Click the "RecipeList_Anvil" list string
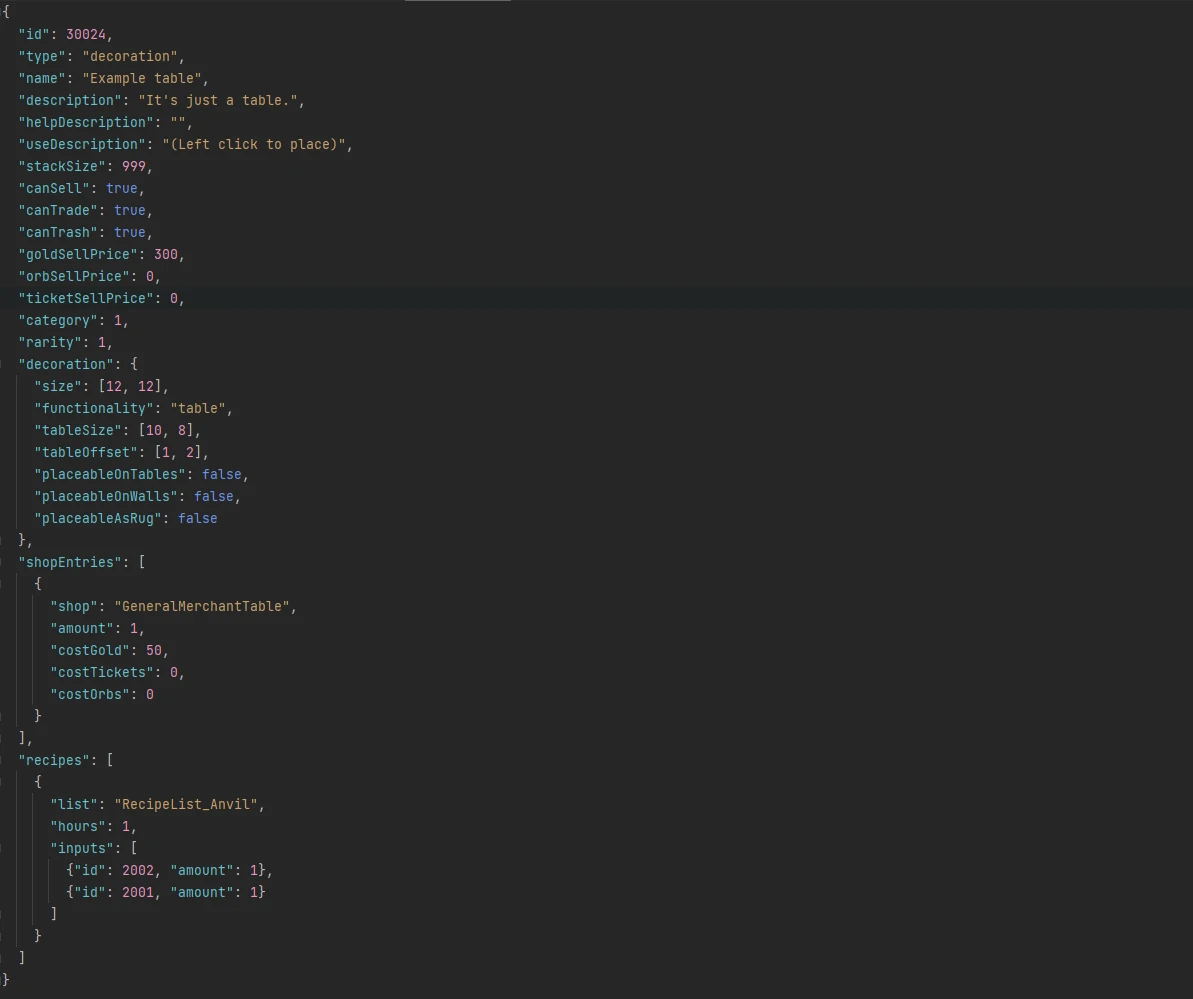This screenshot has height=999, width=1193. click(186, 804)
